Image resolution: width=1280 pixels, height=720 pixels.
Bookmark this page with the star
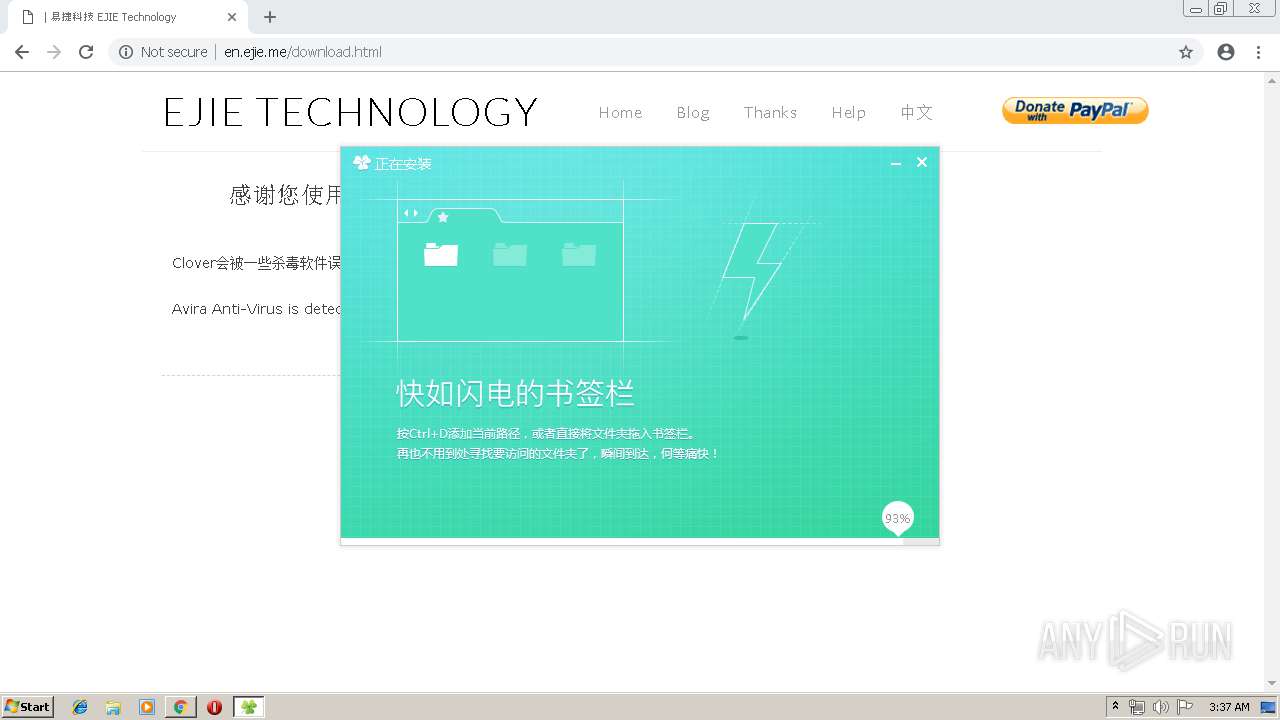tap(1186, 52)
